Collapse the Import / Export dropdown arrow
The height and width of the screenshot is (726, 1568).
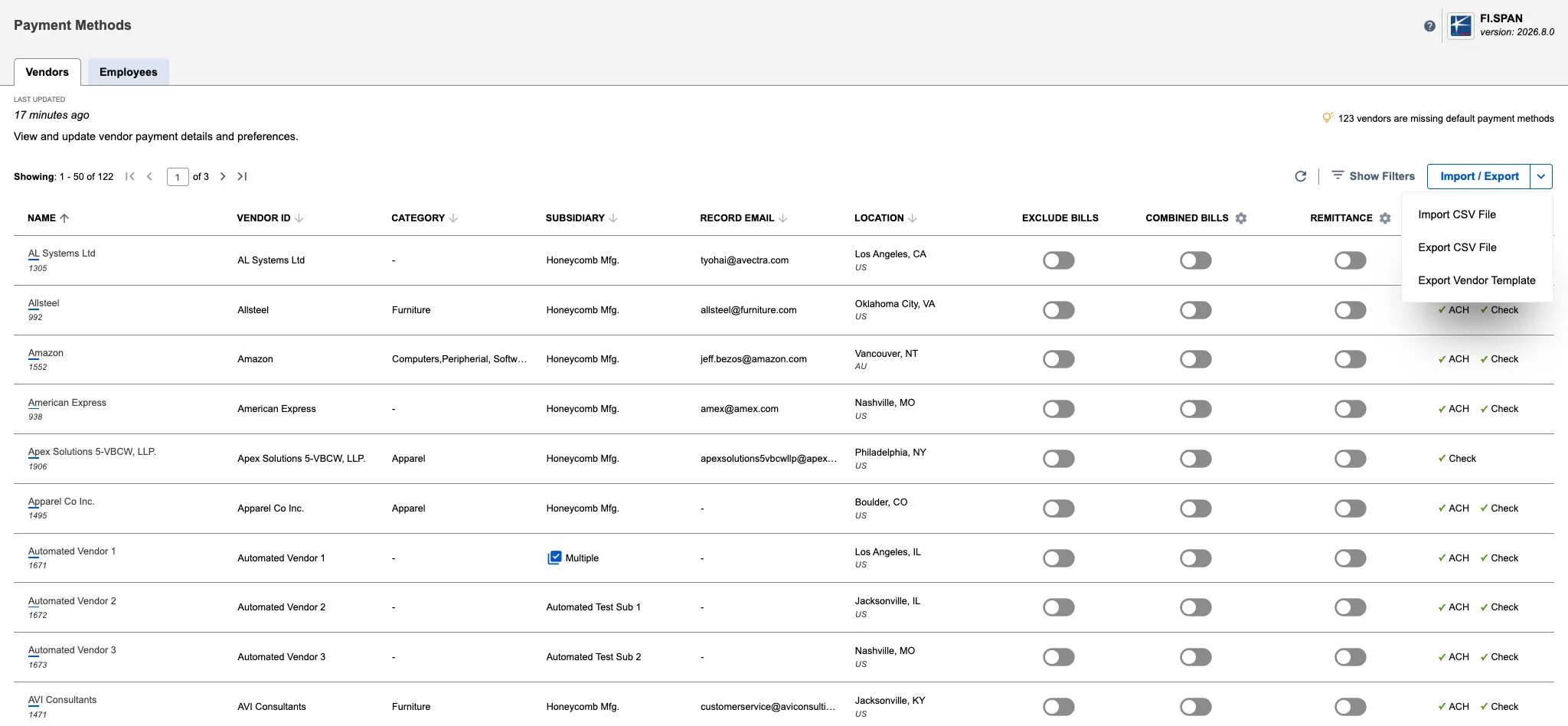[x=1541, y=176]
